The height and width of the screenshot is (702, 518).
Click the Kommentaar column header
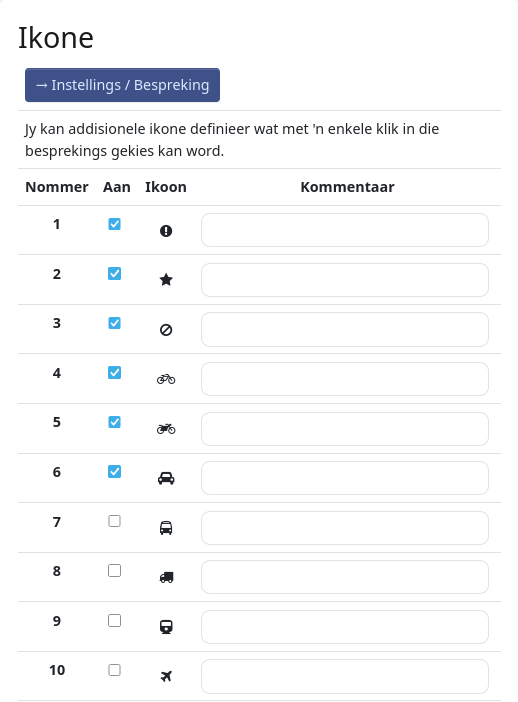[x=347, y=187]
